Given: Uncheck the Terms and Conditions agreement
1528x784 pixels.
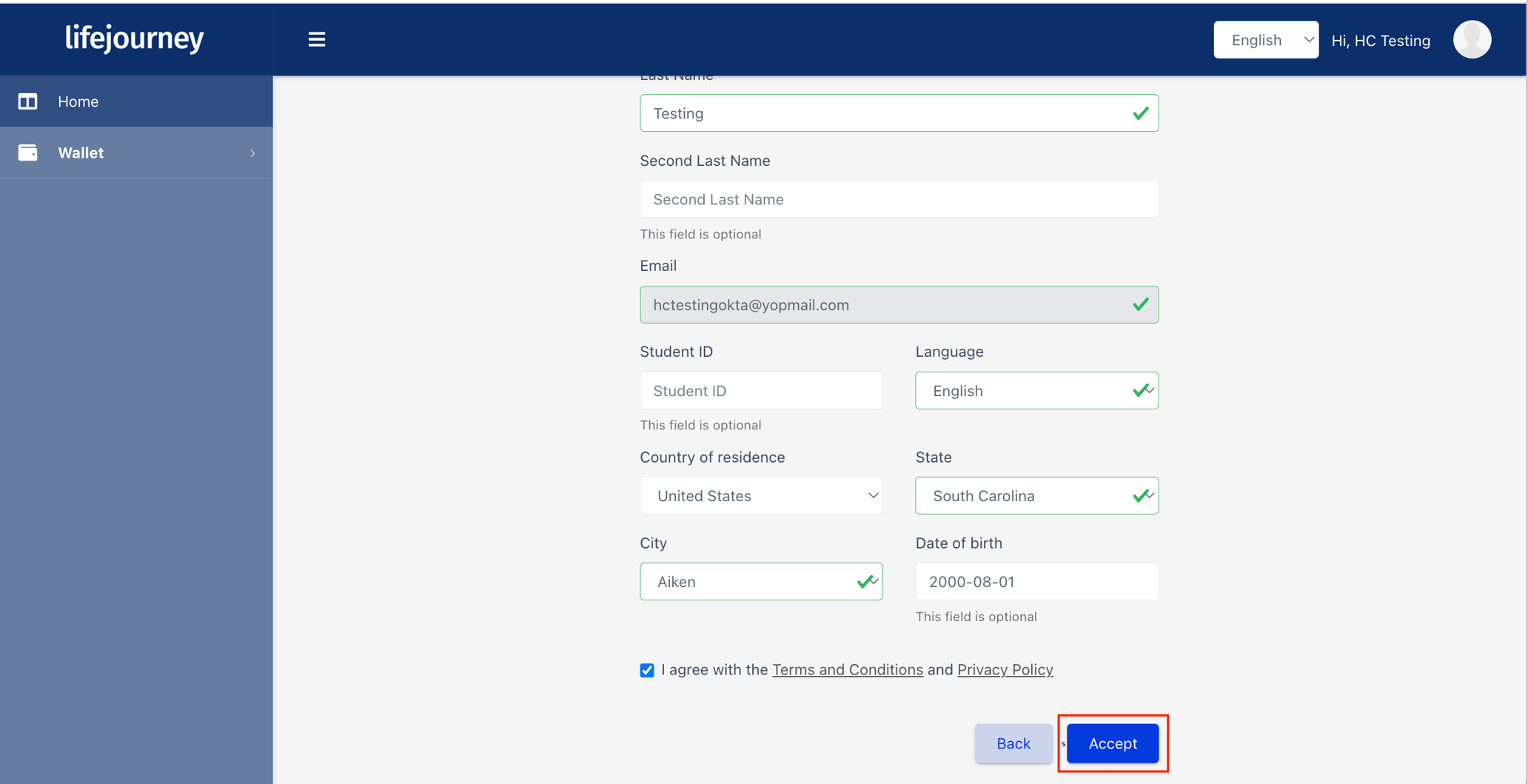Looking at the screenshot, I should coord(647,669).
